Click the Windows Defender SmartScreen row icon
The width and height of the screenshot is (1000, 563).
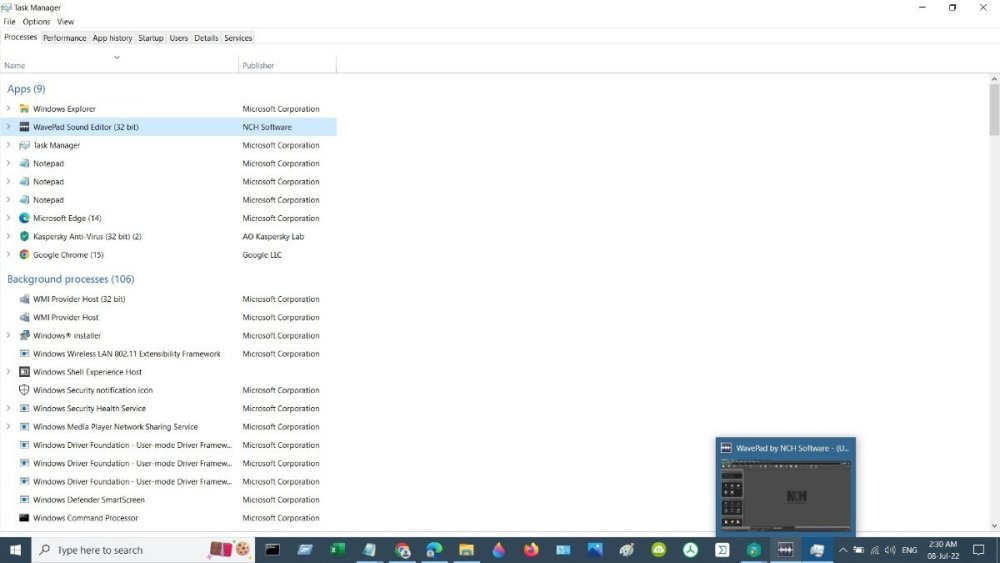click(24, 499)
